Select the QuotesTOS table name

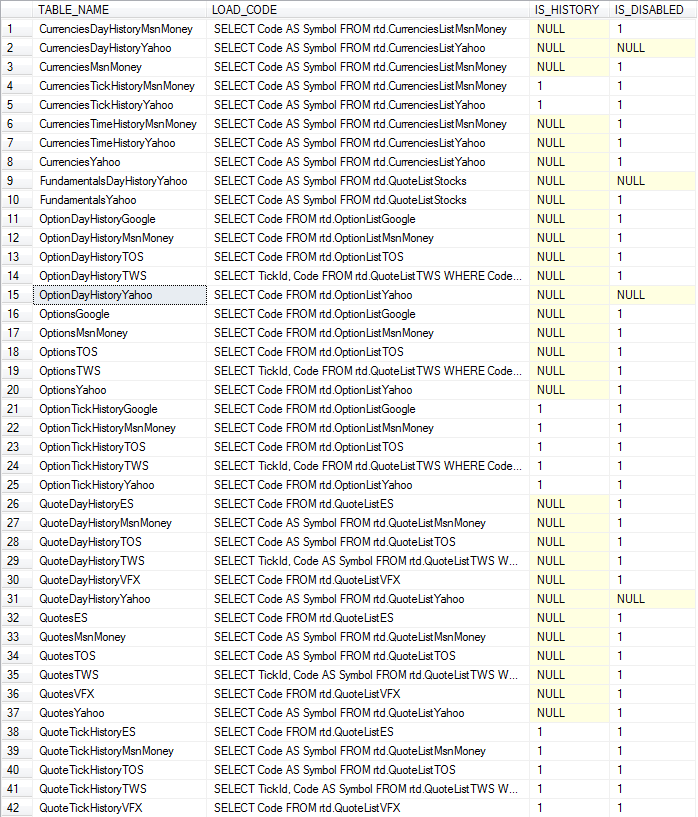click(x=120, y=657)
